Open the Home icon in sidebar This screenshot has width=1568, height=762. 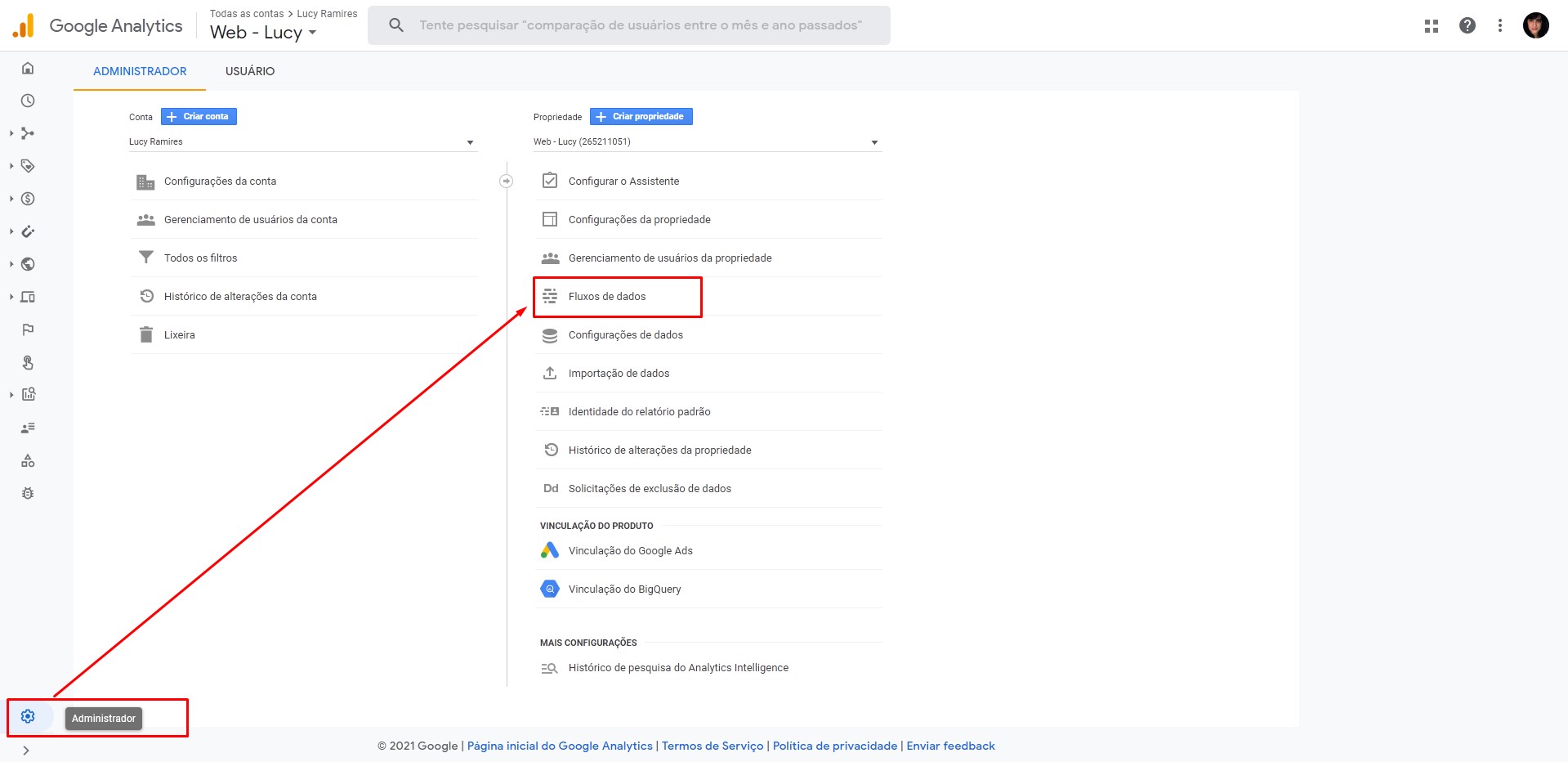(28, 68)
